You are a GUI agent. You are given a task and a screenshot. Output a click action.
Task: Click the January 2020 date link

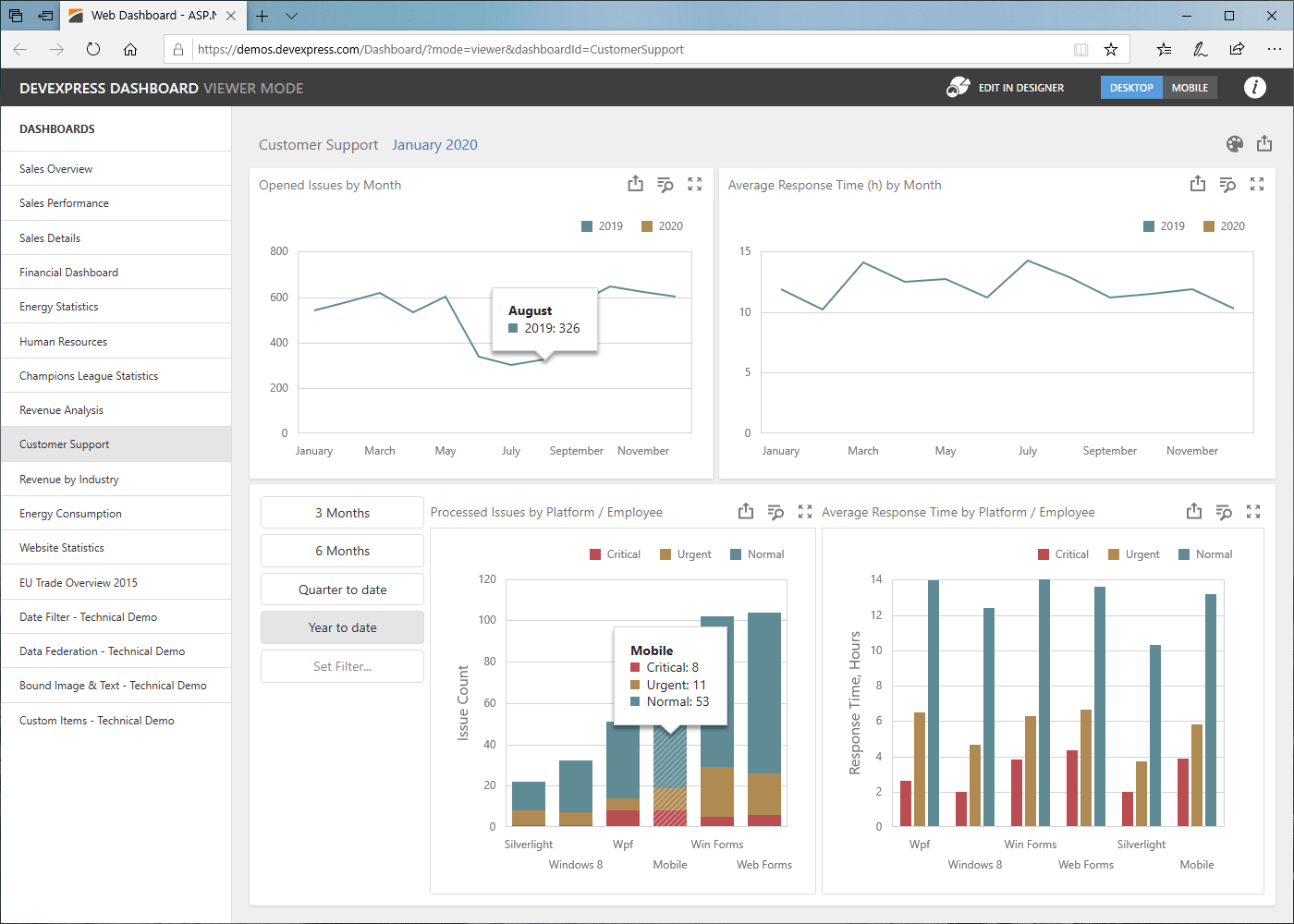click(x=434, y=145)
